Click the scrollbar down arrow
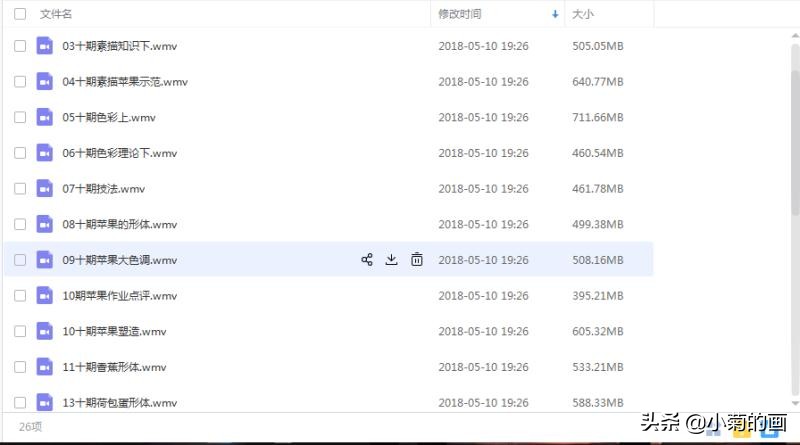Image resolution: width=800 pixels, height=445 pixels. (795, 403)
